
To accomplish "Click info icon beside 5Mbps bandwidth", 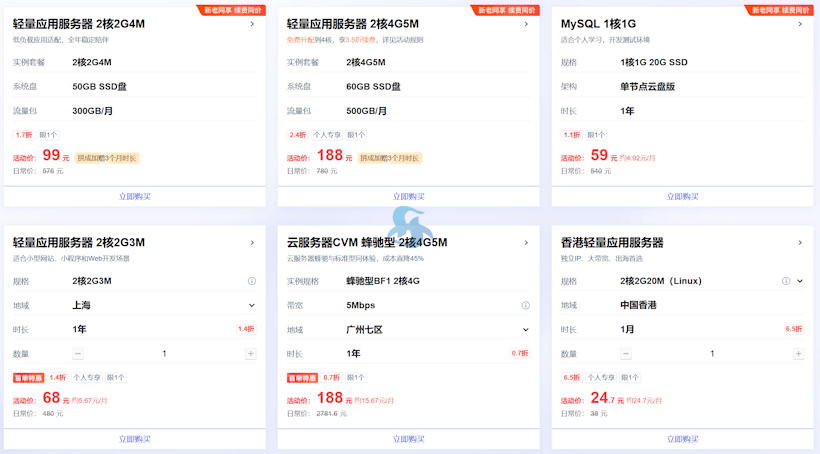I will coord(526,305).
